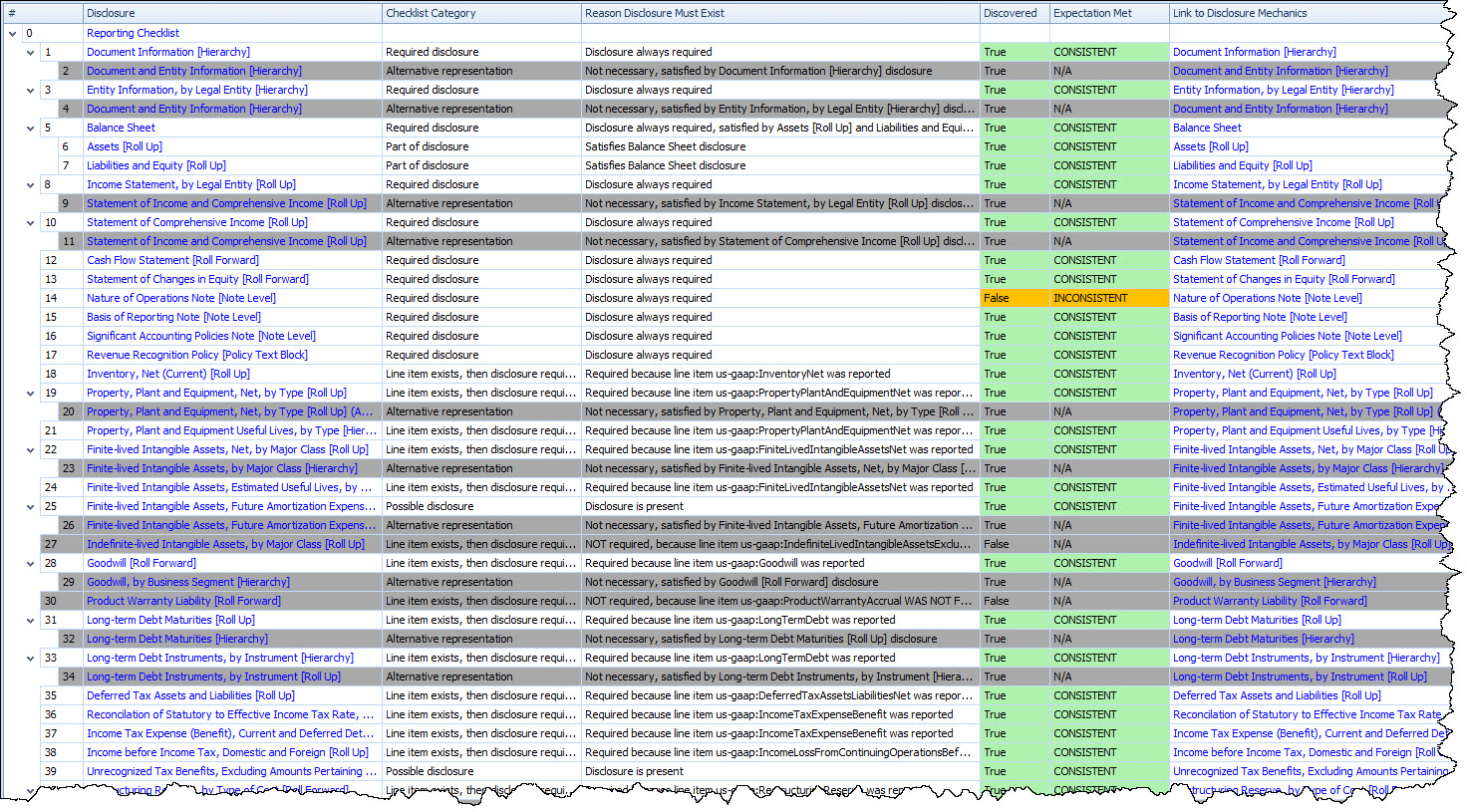Select 'Part of disclosure' cell in row 6

tap(481, 146)
